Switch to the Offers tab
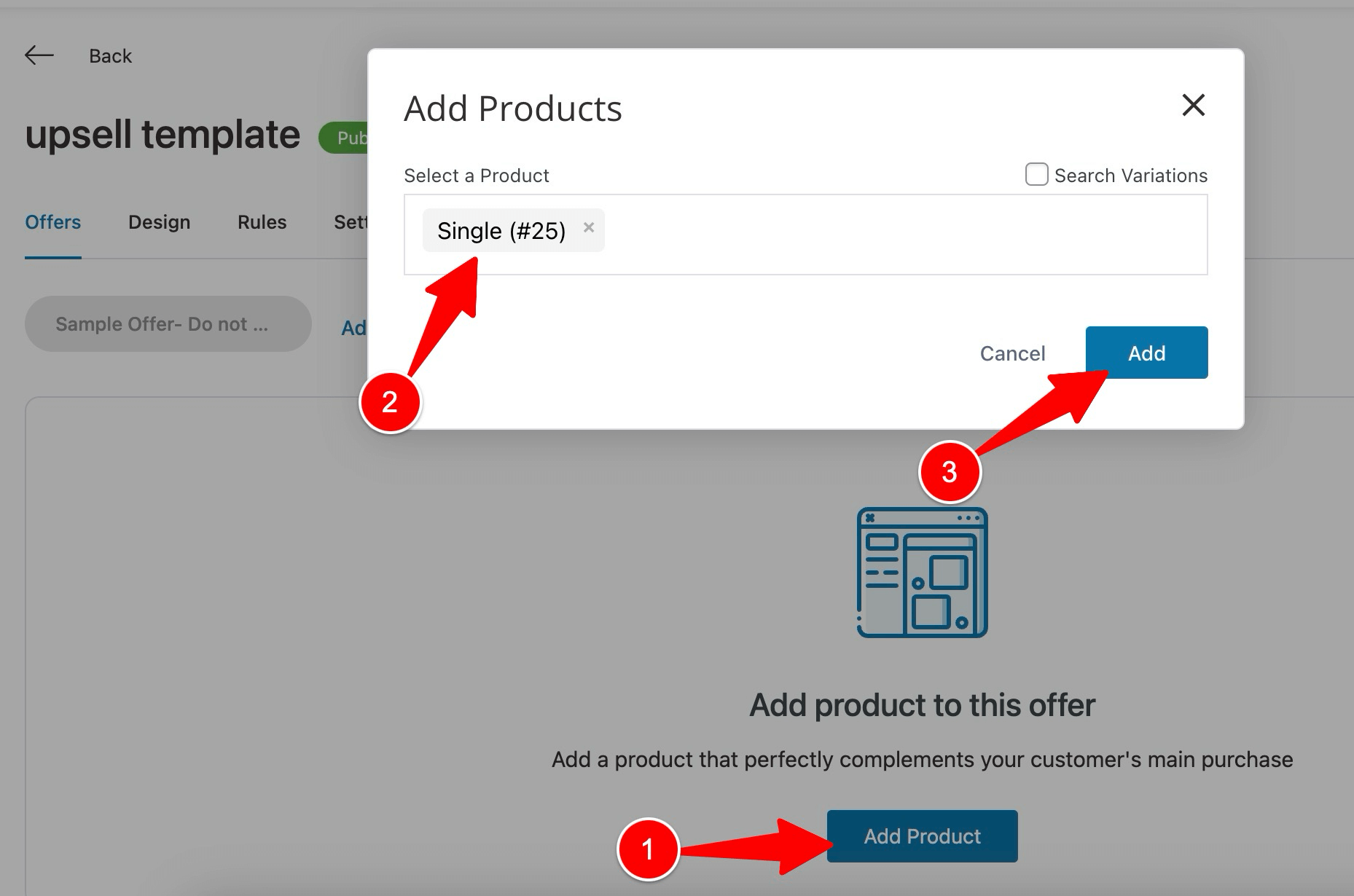The width and height of the screenshot is (1354, 896). click(x=53, y=222)
